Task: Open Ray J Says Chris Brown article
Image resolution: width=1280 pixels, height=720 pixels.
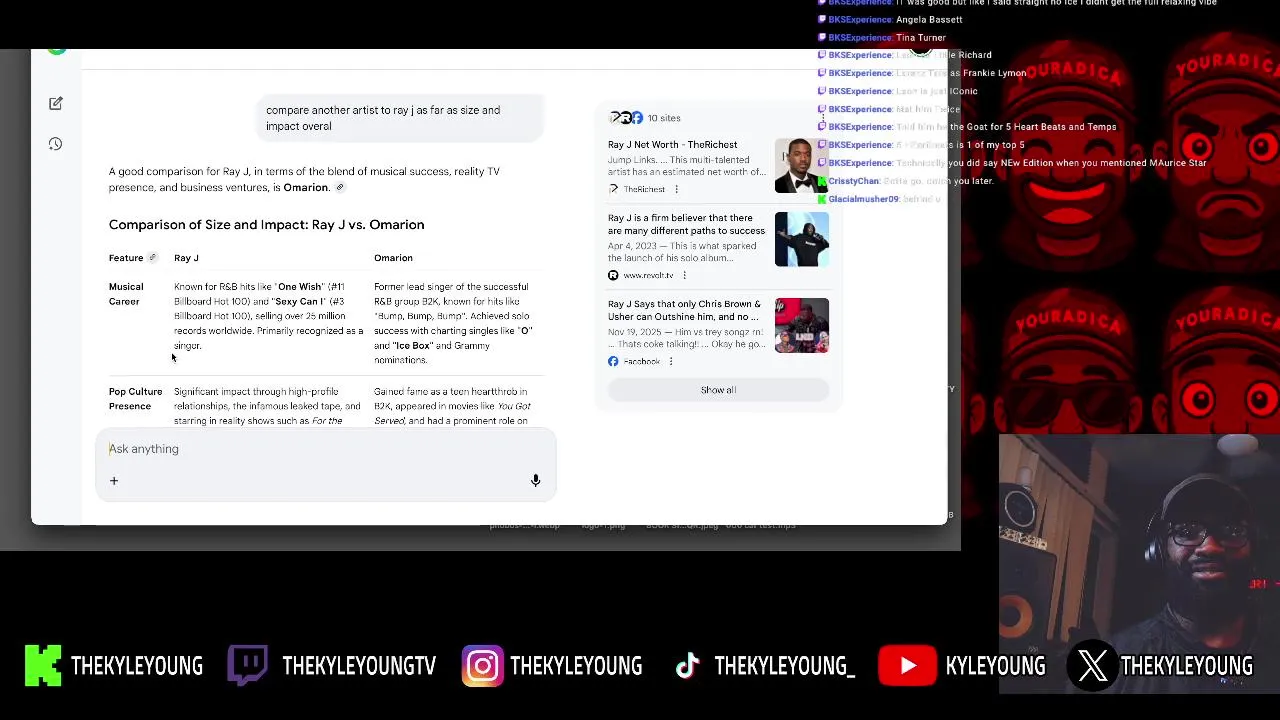Action: (x=684, y=310)
